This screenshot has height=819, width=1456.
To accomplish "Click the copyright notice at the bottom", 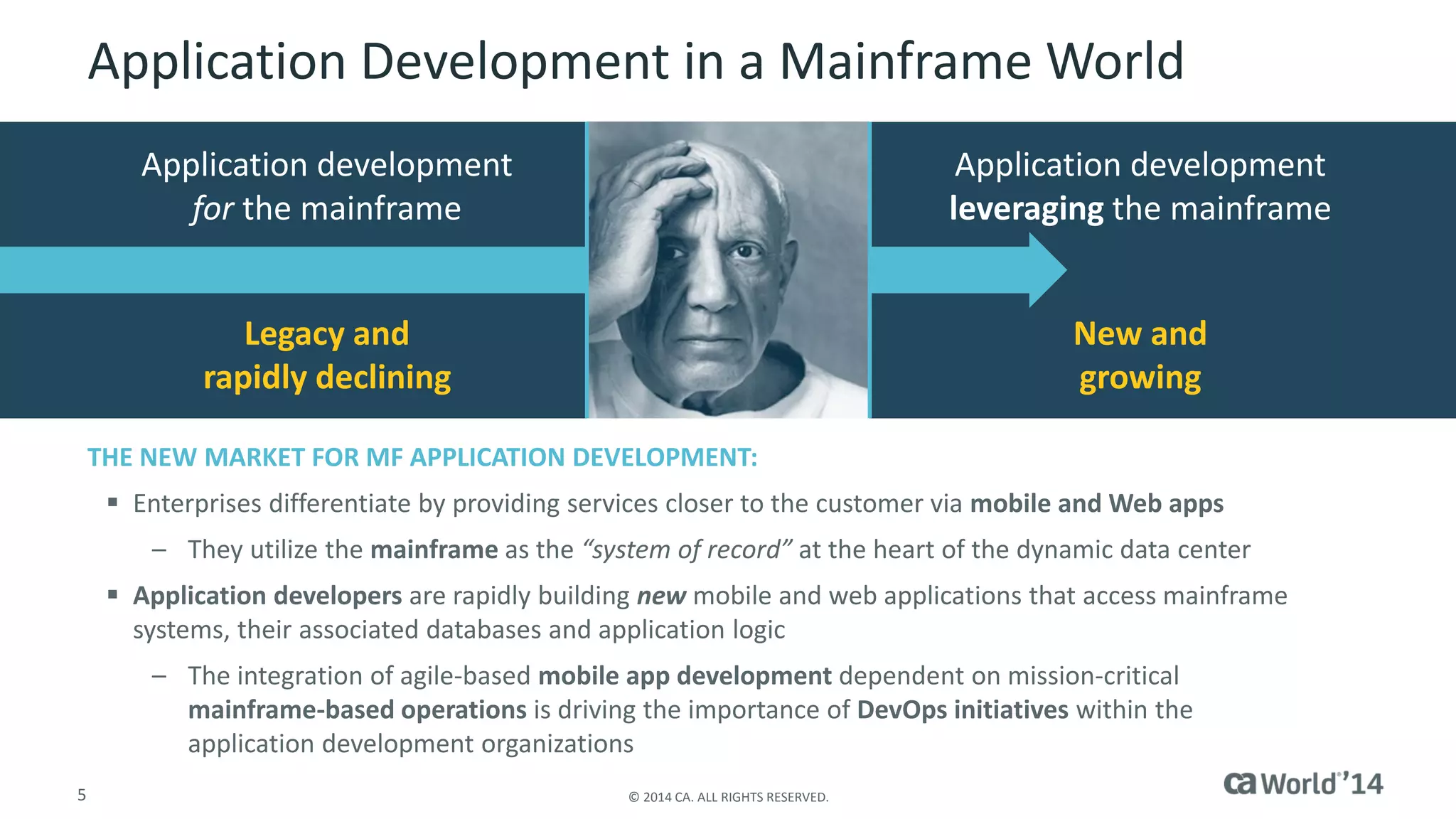I will pos(728,797).
